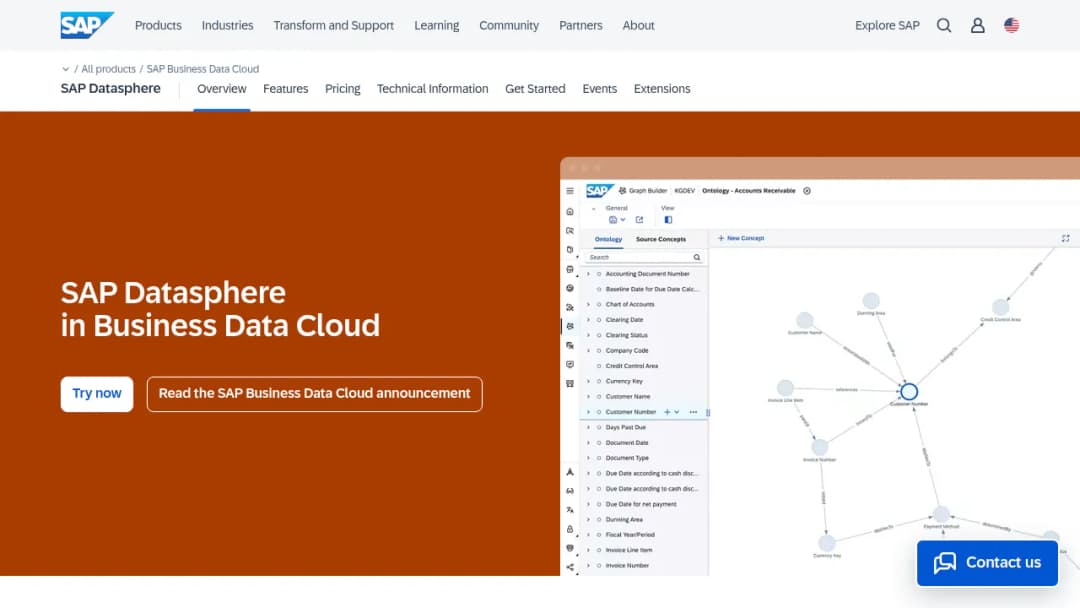Expand the Accounting Document Number tree row
The image size is (1080, 608).
tap(588, 274)
